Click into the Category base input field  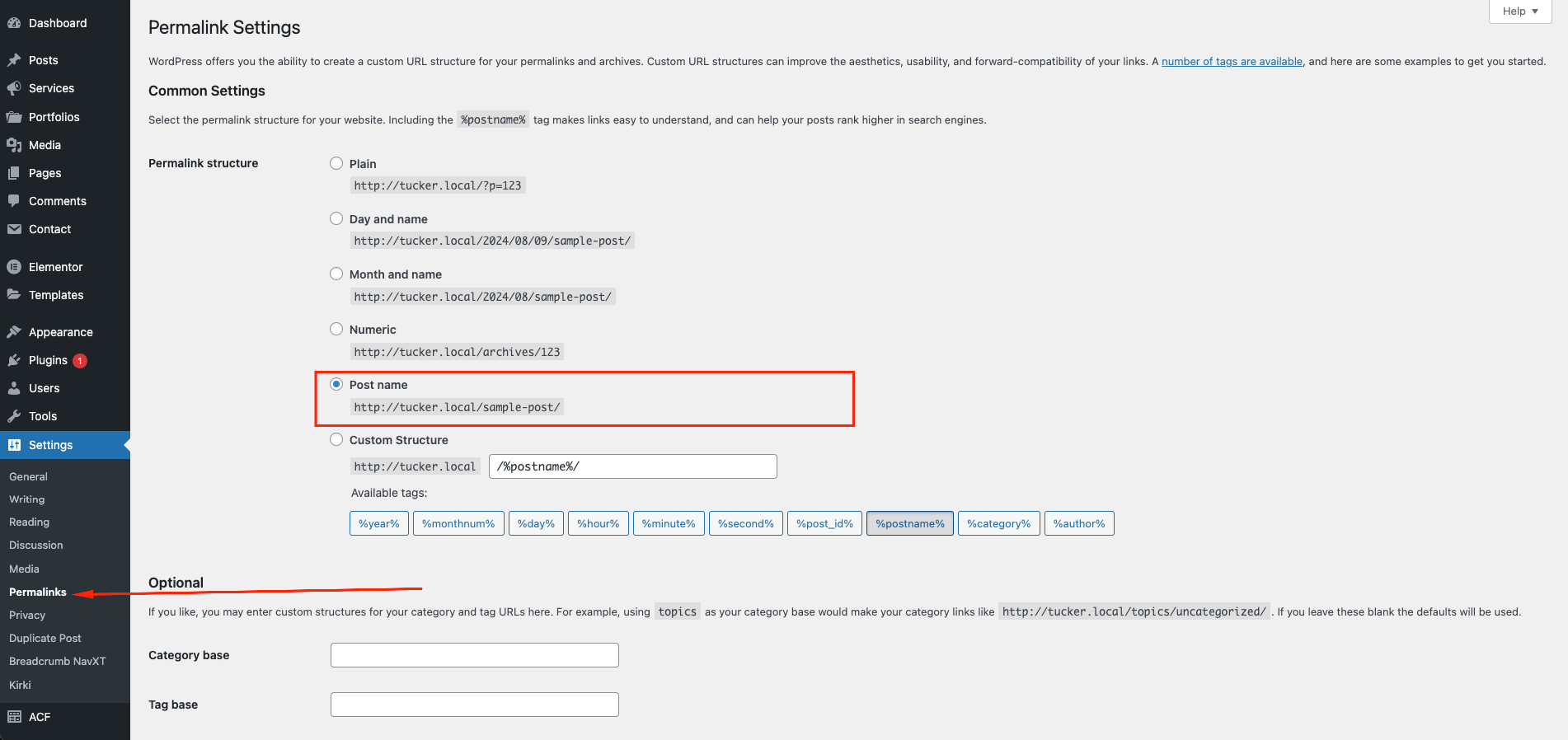474,655
